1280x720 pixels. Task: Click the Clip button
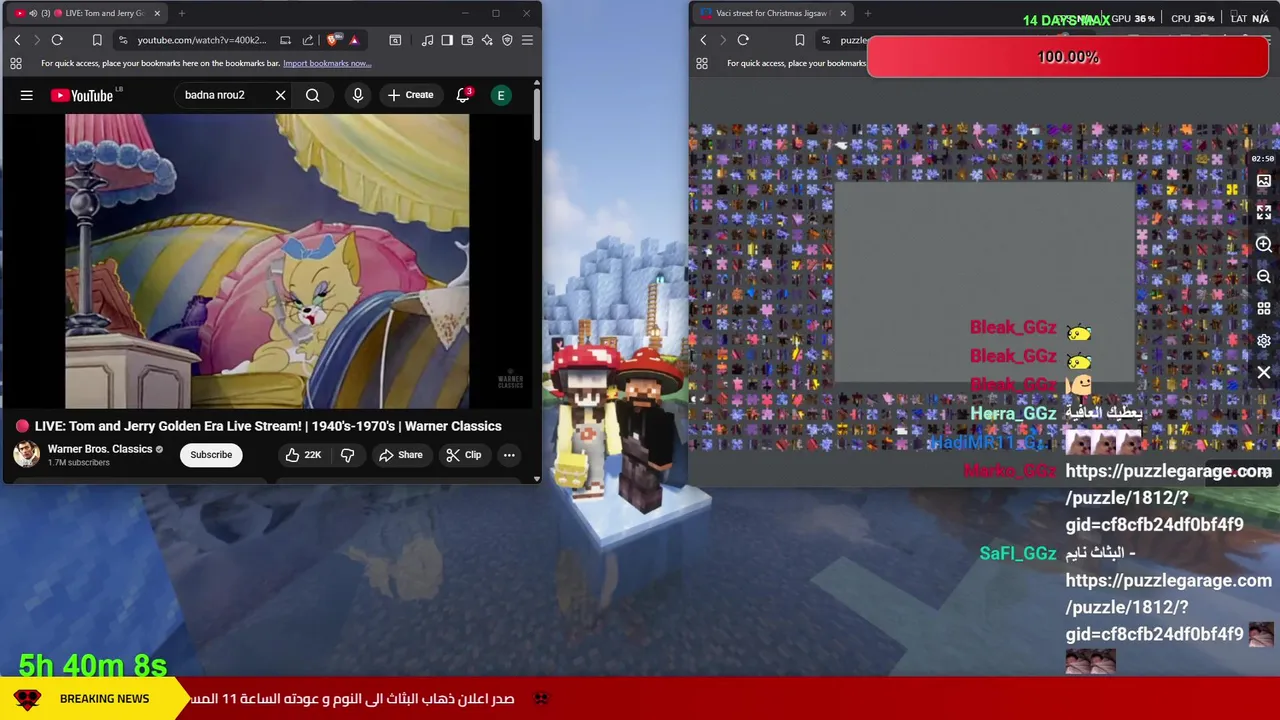tap(464, 455)
